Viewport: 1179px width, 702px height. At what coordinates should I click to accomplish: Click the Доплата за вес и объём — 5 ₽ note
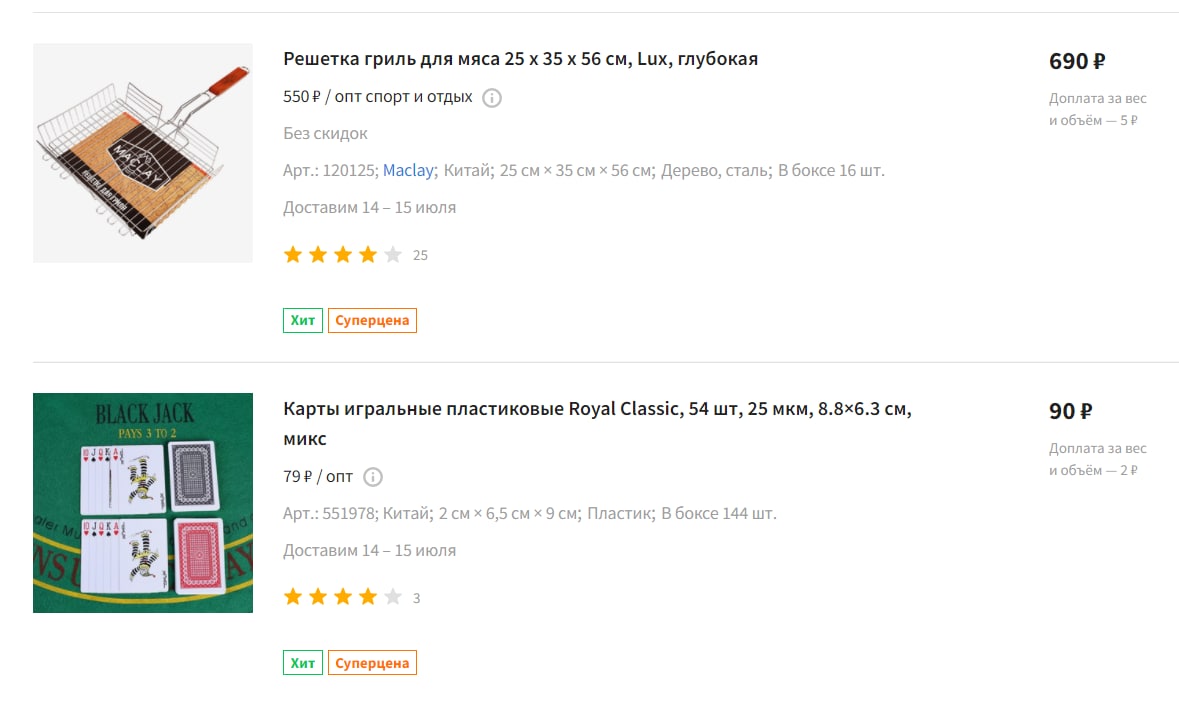tap(1098, 109)
